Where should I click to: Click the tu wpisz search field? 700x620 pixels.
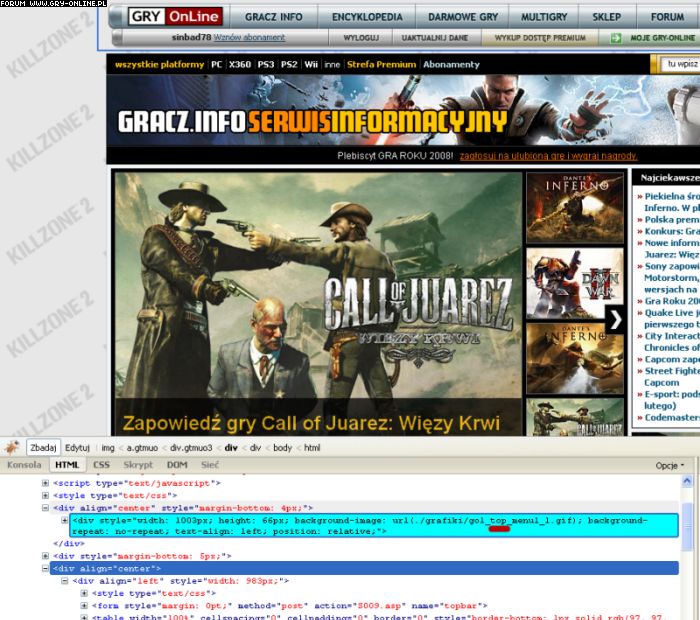tap(680, 64)
